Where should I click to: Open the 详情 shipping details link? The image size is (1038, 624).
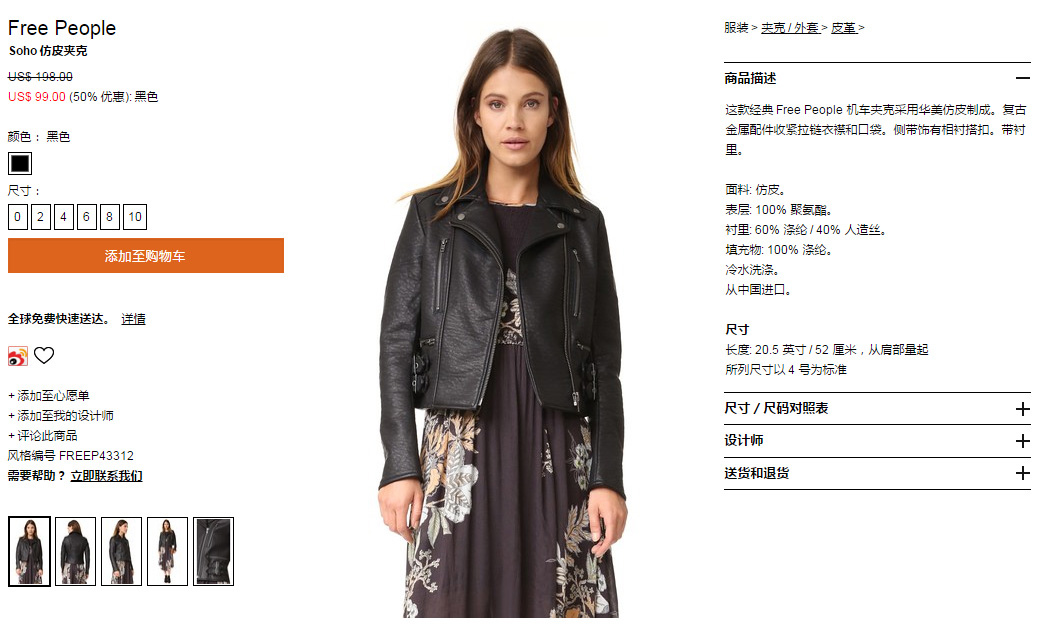click(x=133, y=319)
